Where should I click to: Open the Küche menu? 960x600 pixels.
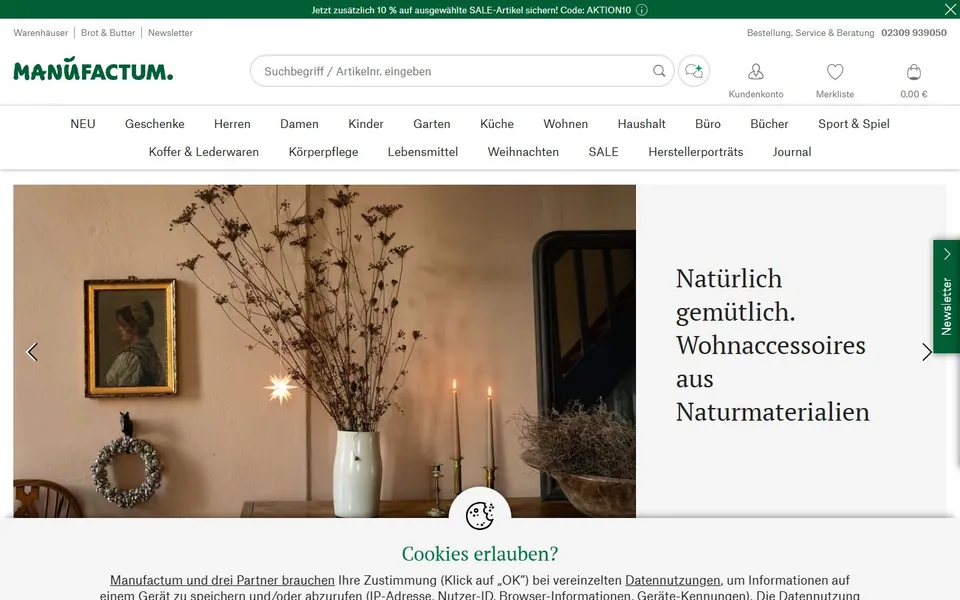click(497, 124)
